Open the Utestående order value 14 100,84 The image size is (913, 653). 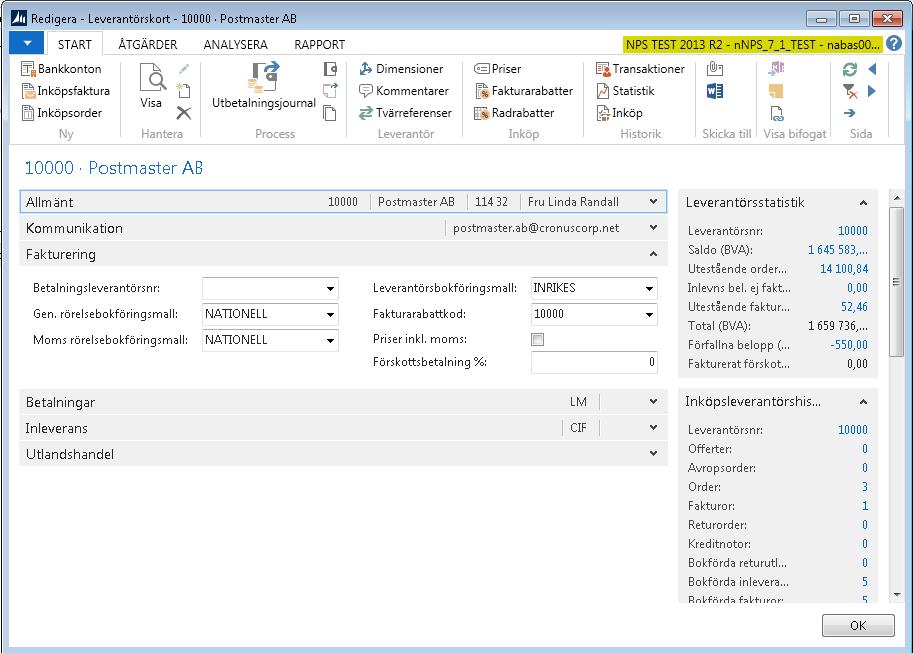[x=844, y=269]
